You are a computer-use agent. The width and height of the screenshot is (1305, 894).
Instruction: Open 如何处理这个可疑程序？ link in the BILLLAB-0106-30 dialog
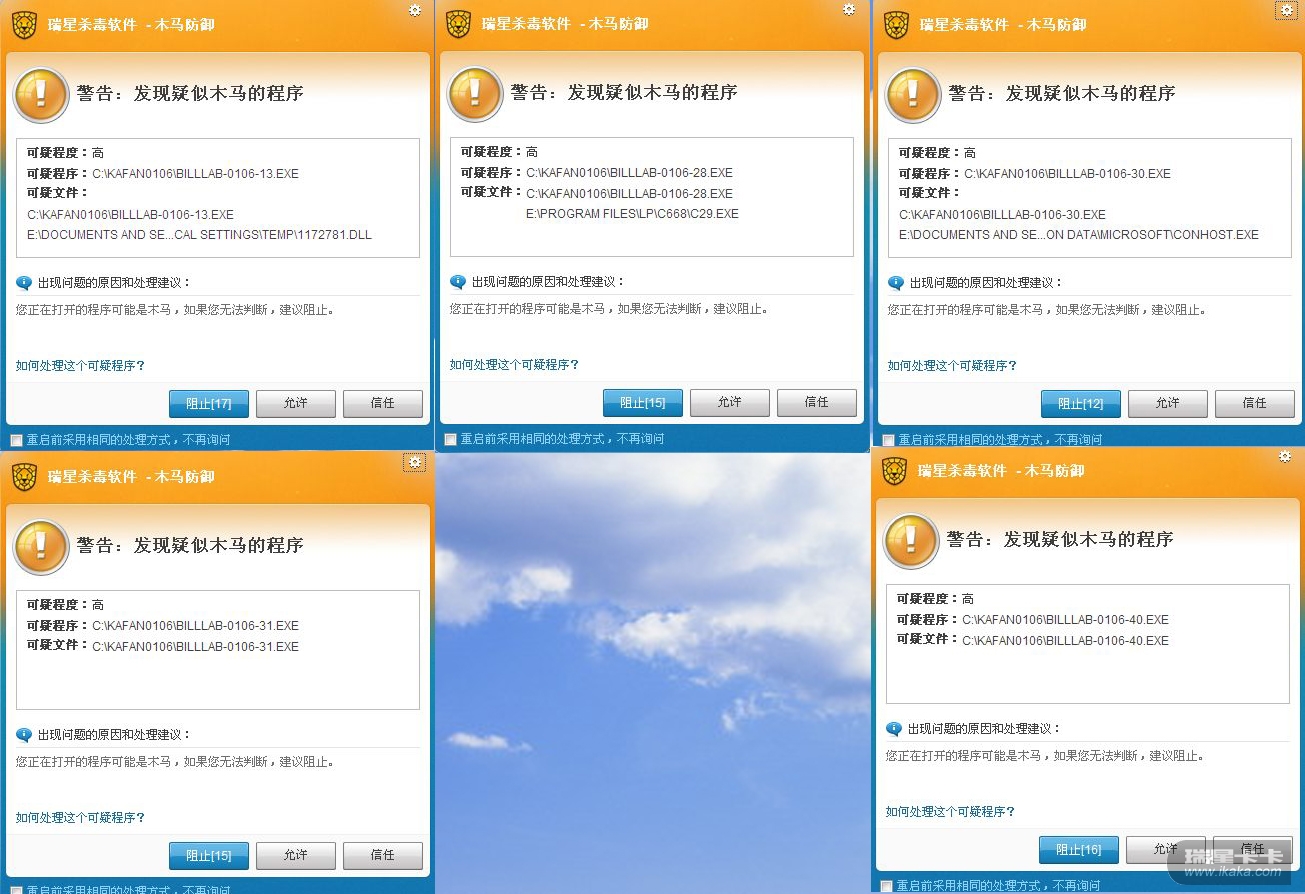[x=953, y=366]
